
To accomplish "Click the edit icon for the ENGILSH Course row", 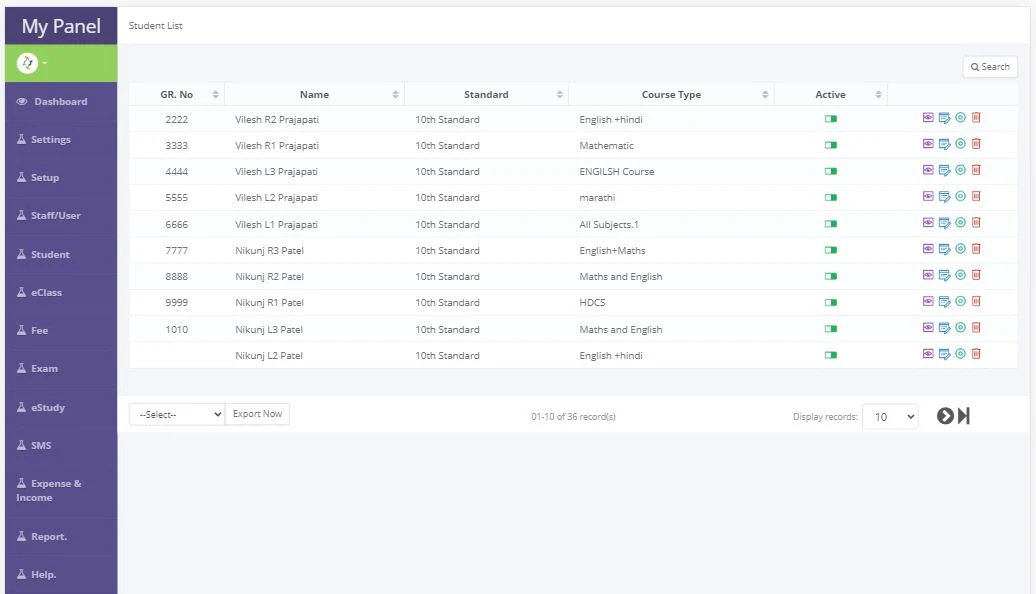I will pyautogui.click(x=945, y=170).
